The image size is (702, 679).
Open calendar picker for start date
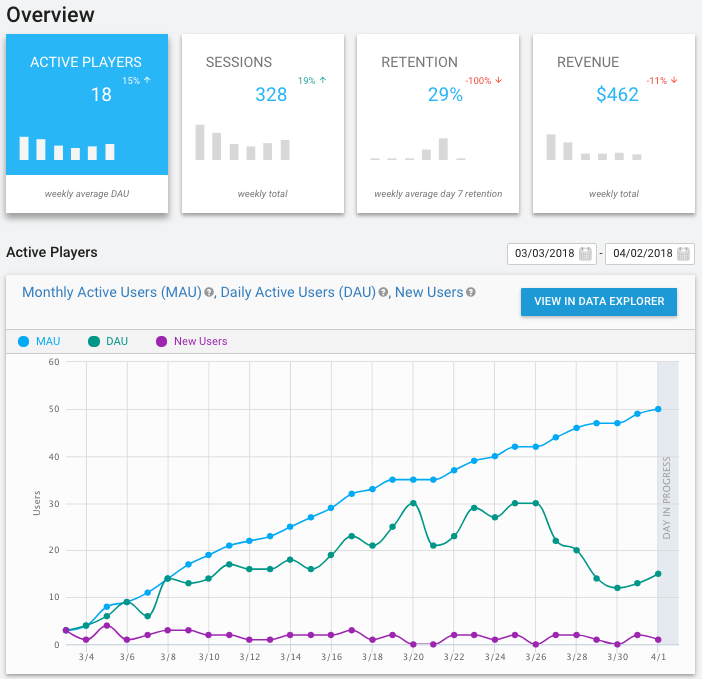(586, 254)
